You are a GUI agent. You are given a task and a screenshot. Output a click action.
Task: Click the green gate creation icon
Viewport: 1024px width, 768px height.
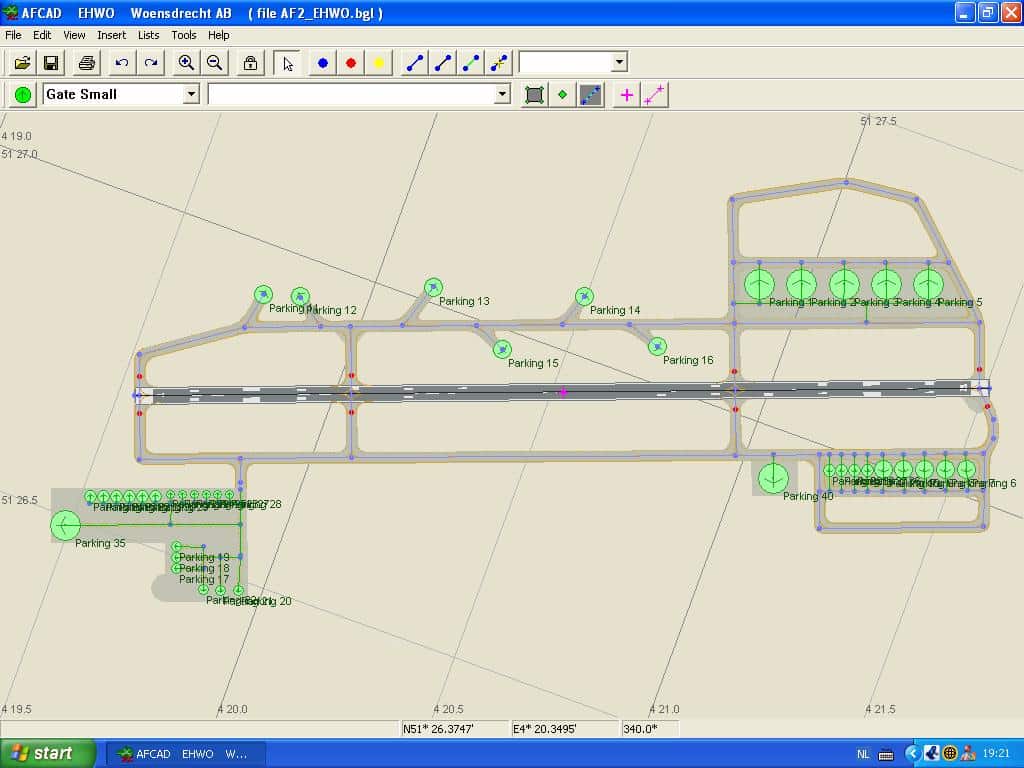point(21,94)
